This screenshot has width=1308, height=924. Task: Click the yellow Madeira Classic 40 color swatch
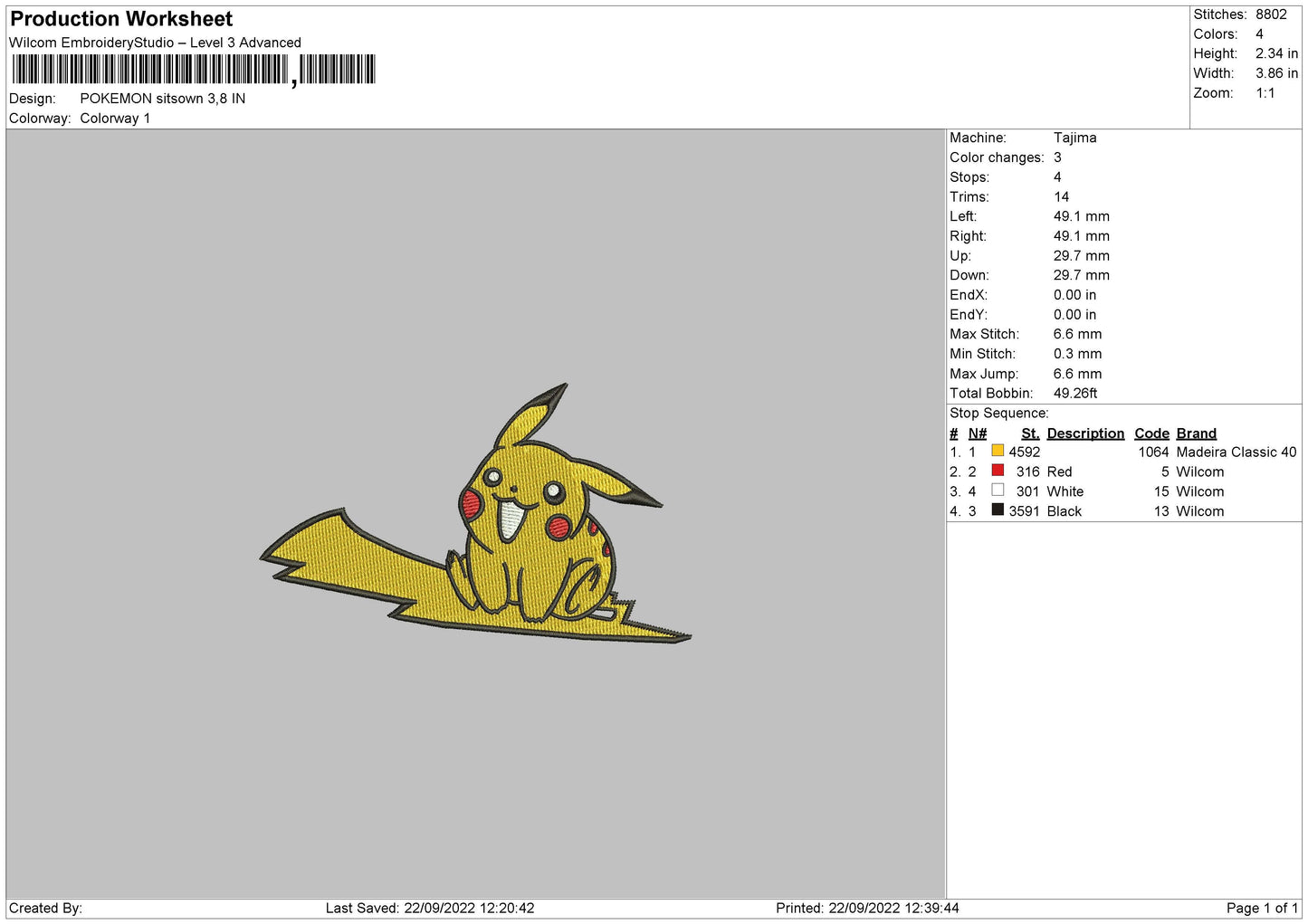point(998,451)
